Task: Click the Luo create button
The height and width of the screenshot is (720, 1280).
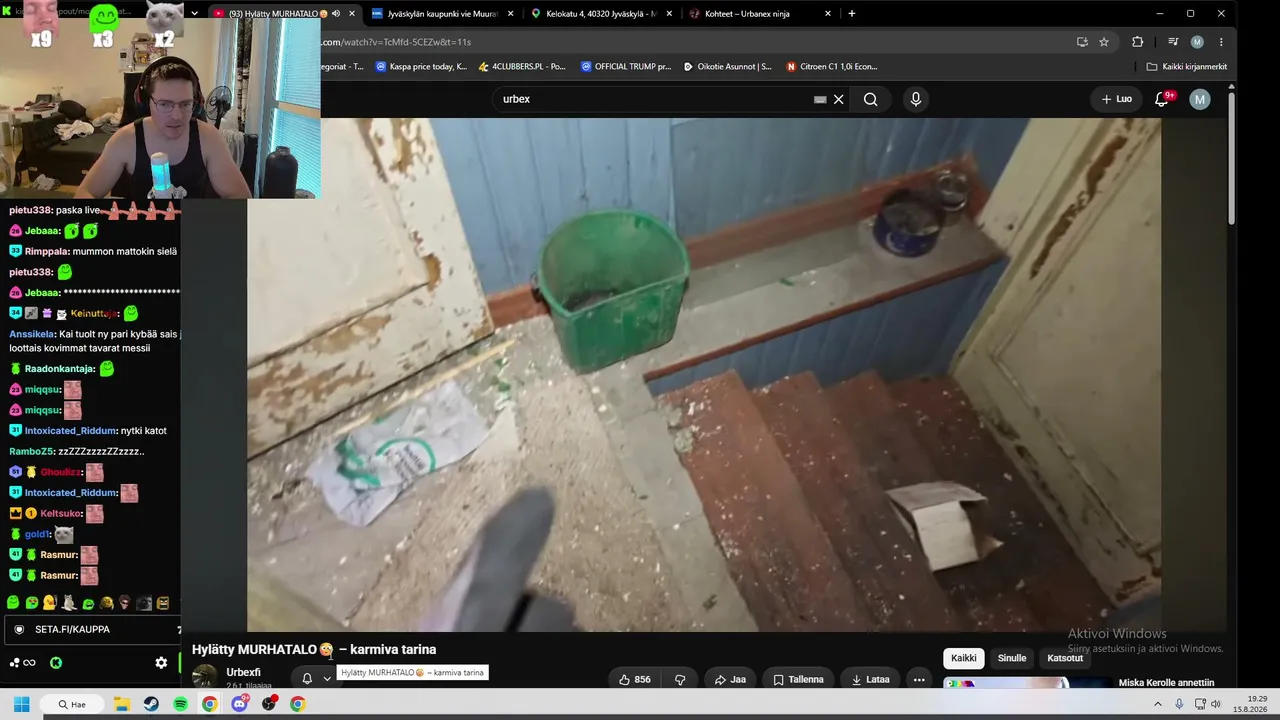Action: coord(1116,99)
